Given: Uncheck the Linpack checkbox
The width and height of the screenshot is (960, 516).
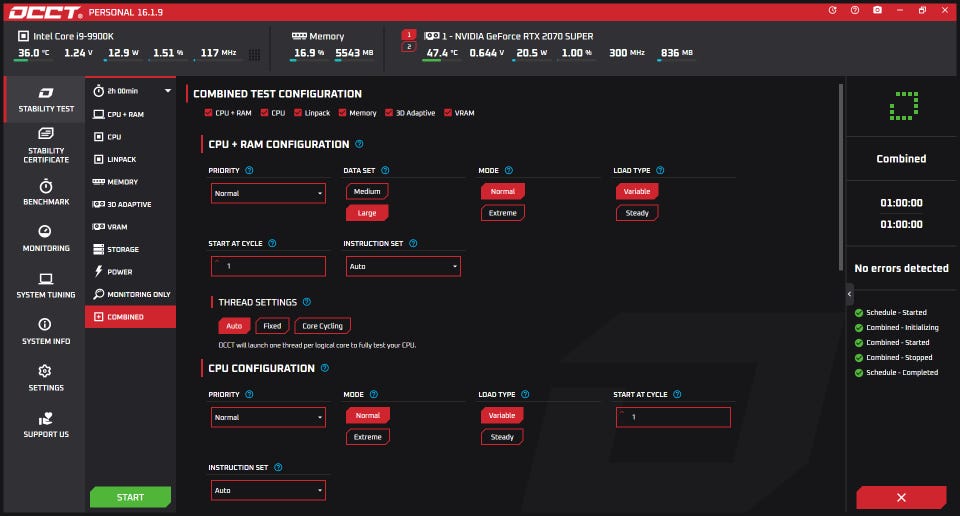Looking at the screenshot, I should [298, 113].
